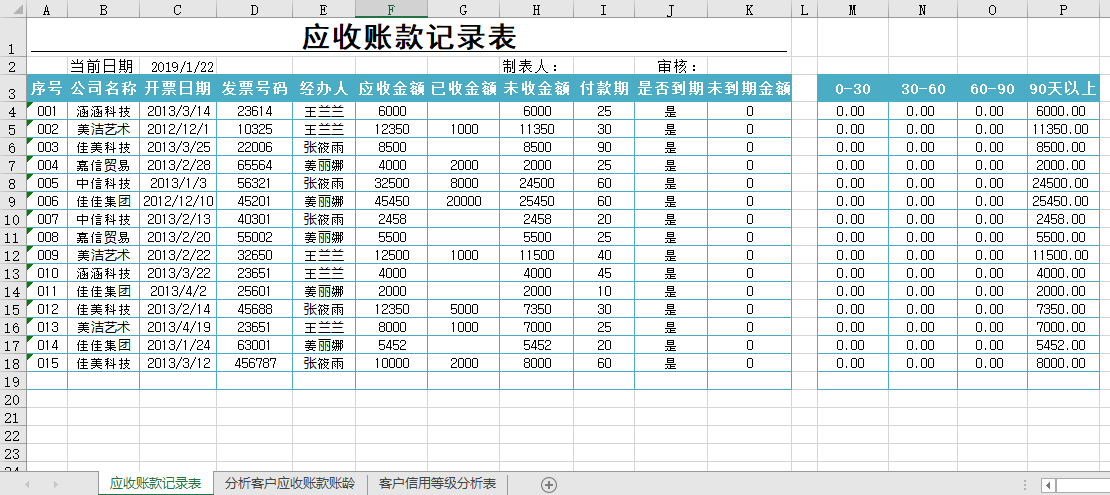Select column F header

coord(391,9)
